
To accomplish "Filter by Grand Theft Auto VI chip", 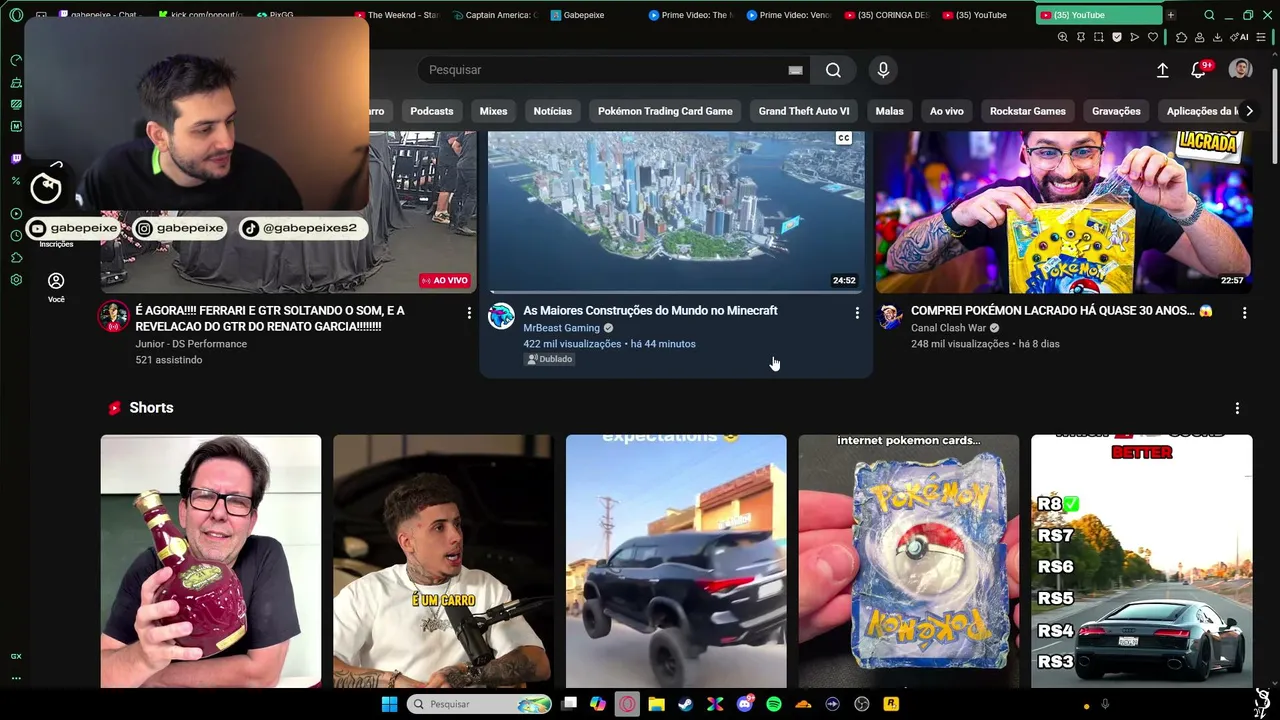I will (804, 111).
